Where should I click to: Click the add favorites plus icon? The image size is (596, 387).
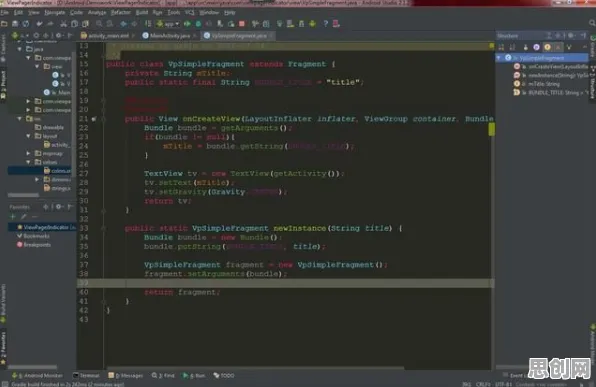13,217
